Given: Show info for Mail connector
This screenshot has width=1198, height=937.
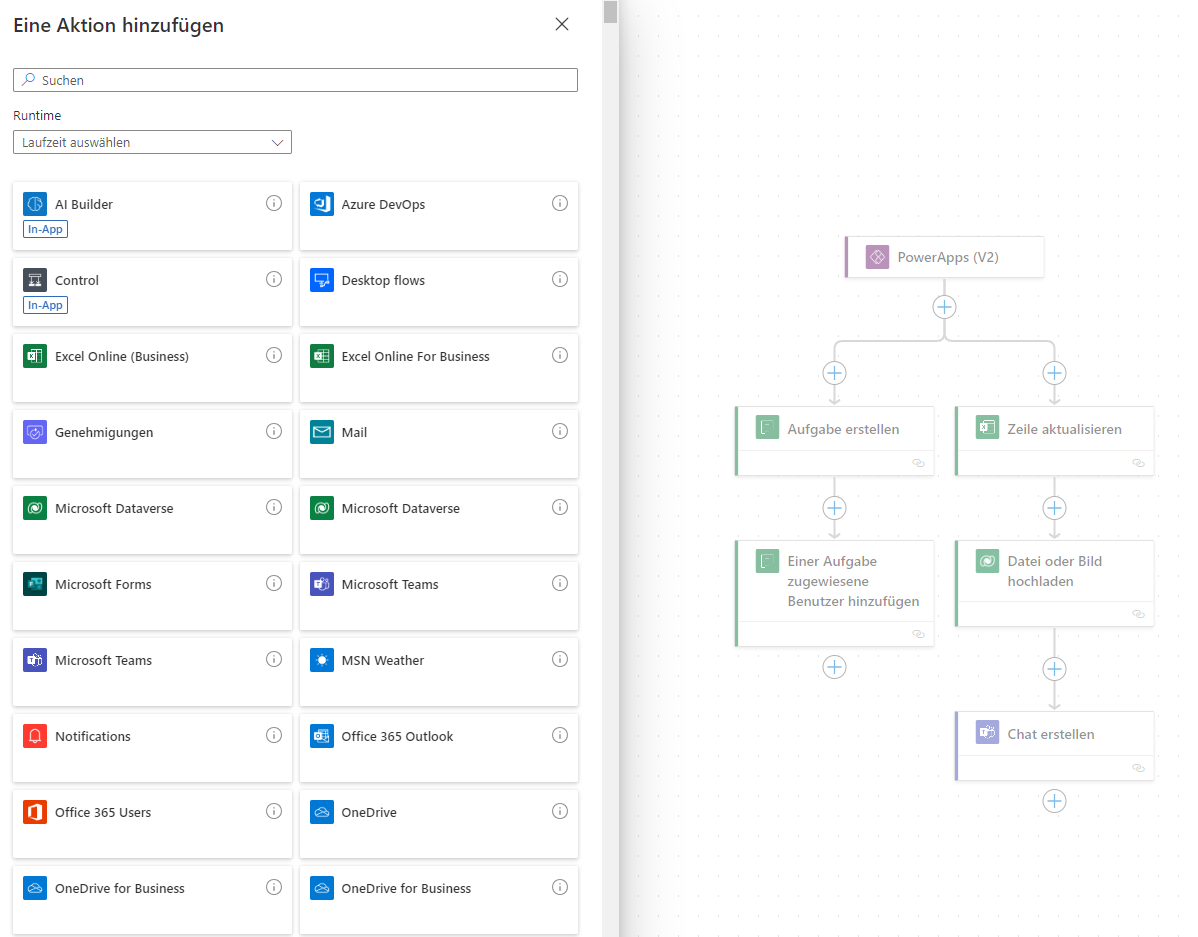Looking at the screenshot, I should point(560,431).
